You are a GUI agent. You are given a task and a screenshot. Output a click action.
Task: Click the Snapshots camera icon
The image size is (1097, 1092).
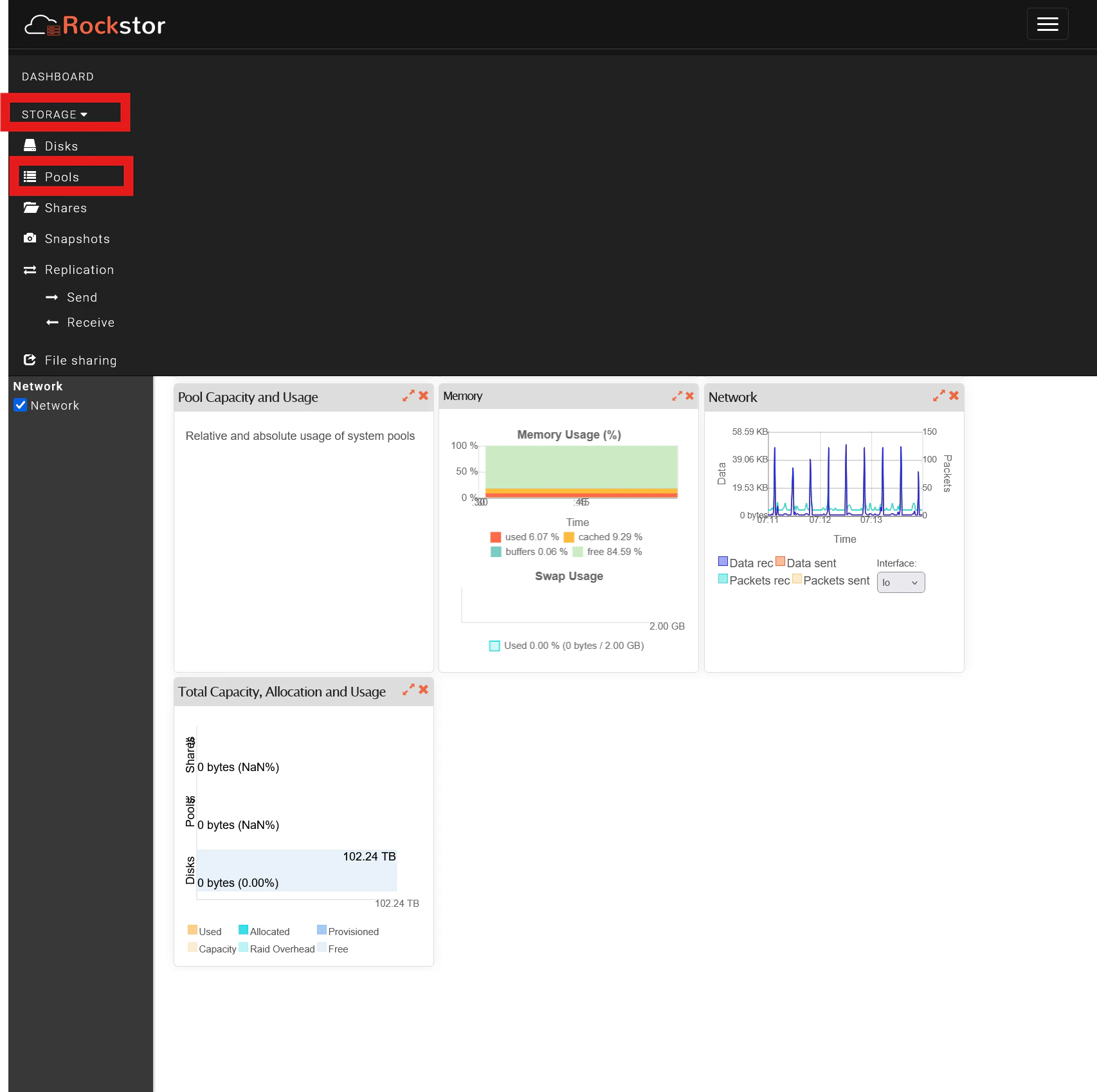pyautogui.click(x=30, y=238)
